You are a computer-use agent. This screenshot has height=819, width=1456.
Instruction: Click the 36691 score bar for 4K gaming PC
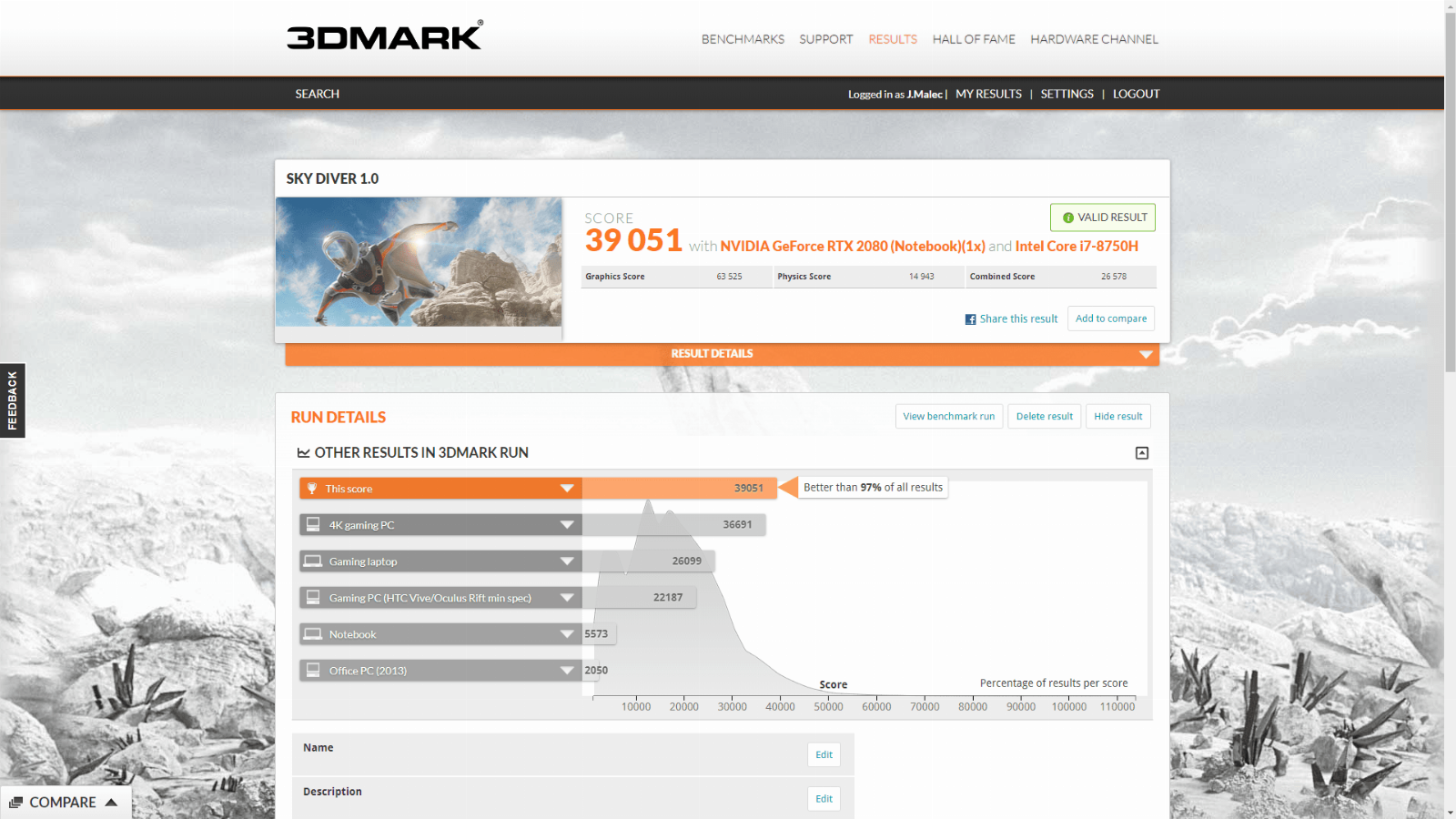673,525
